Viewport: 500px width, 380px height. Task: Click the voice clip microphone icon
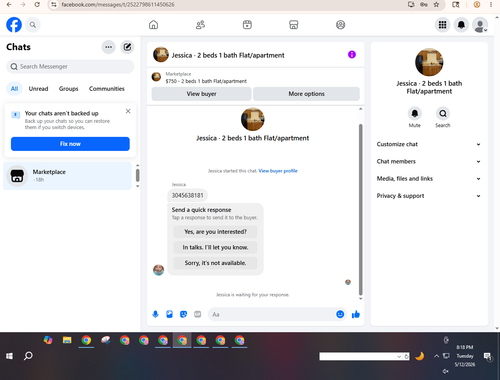click(155, 314)
